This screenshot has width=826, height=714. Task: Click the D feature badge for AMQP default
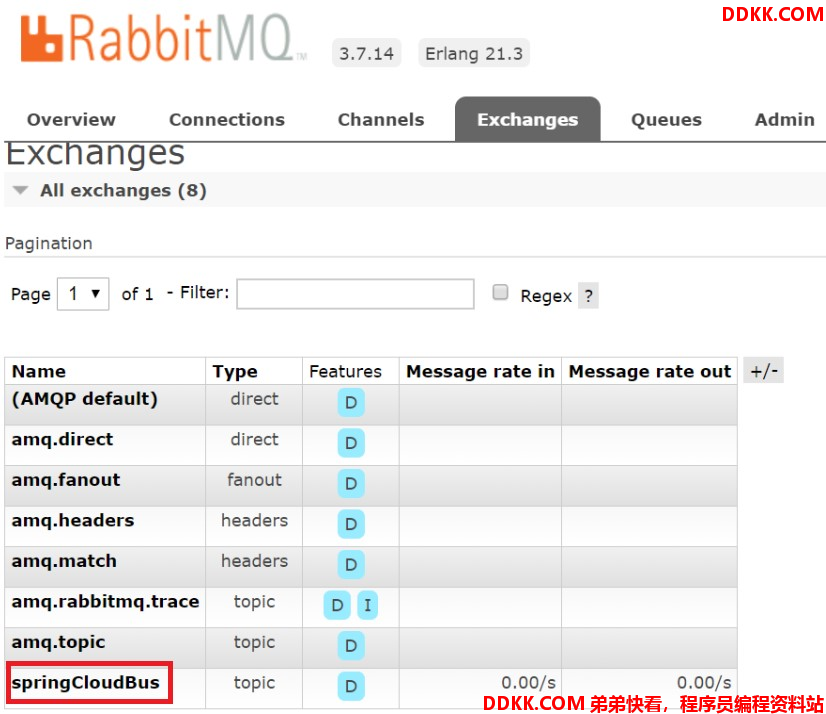click(351, 403)
